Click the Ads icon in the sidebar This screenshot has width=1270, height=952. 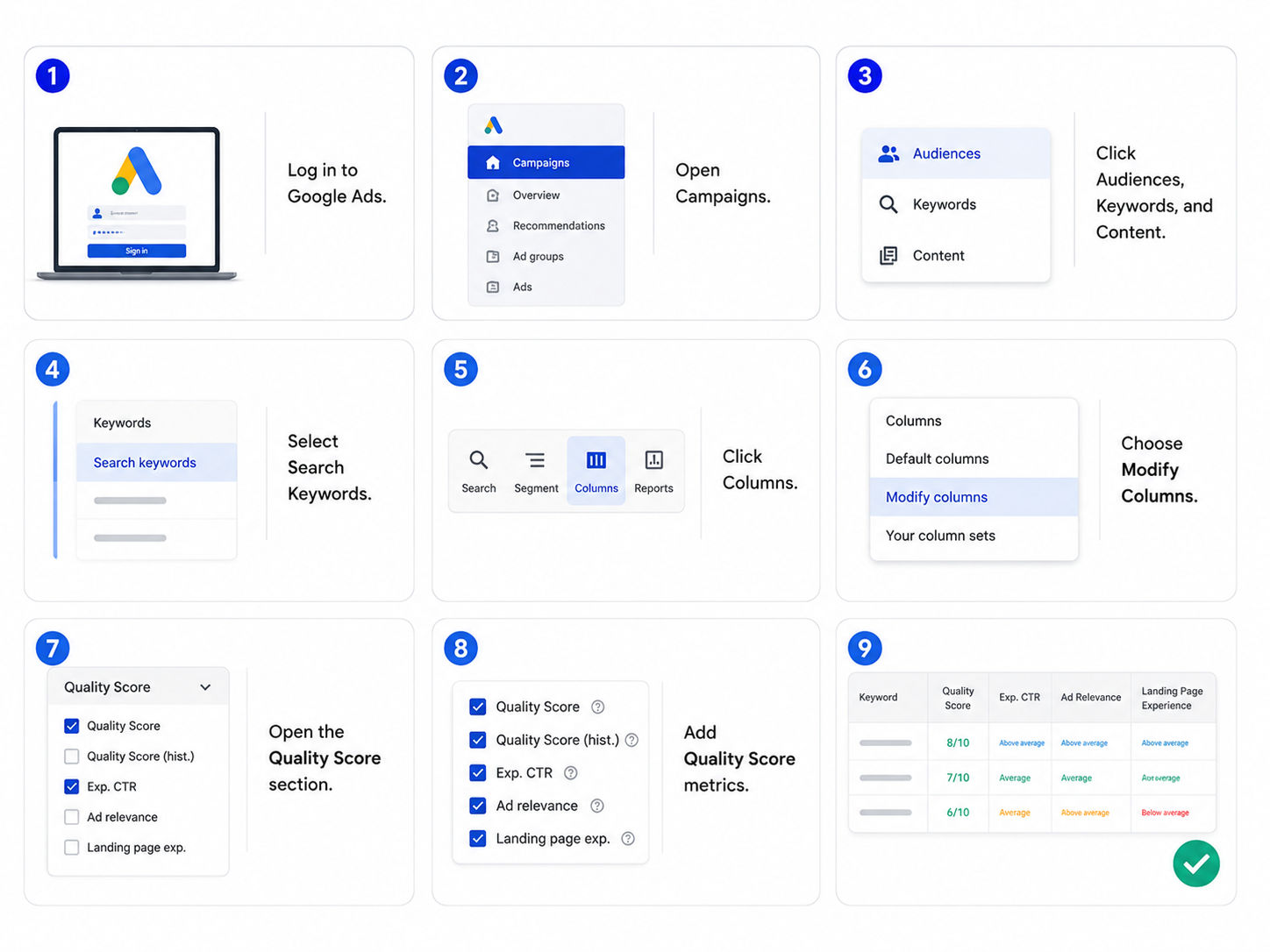click(x=493, y=288)
